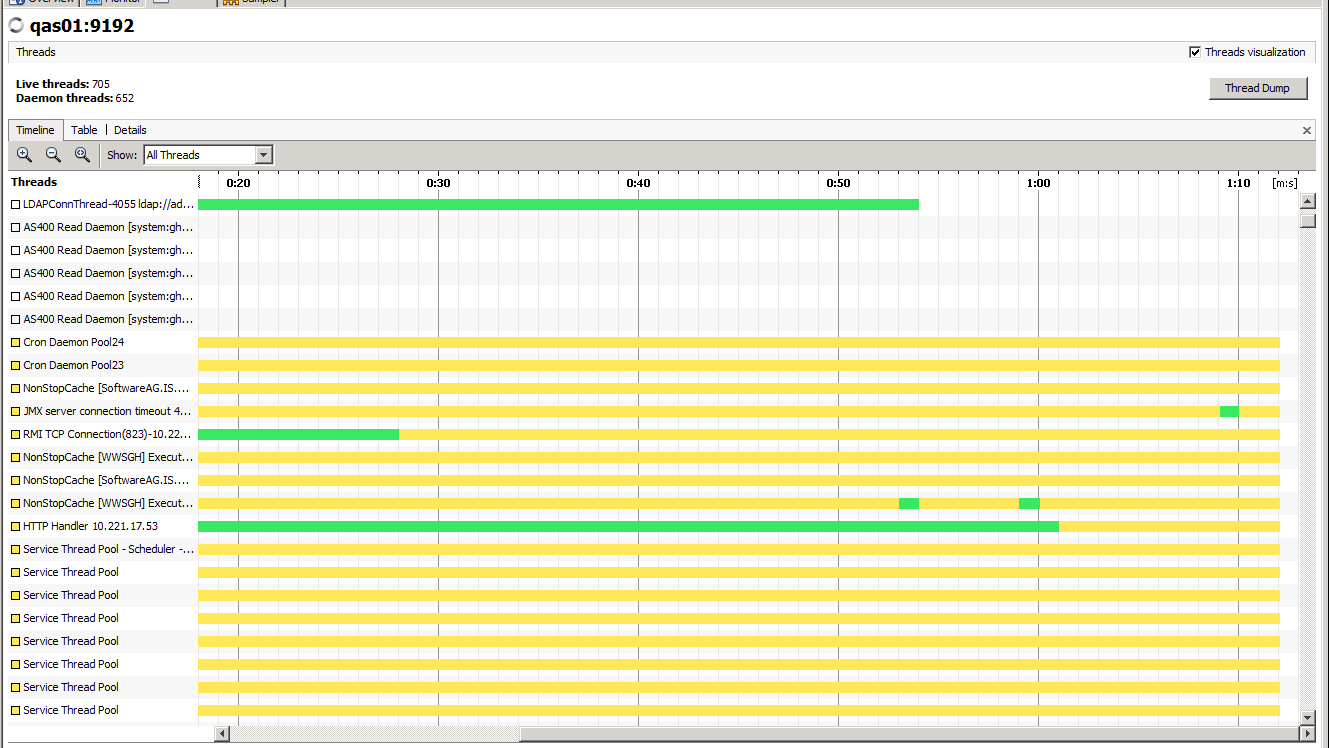Select the Cron Daemon Pool23 thread
The height and width of the screenshot is (748, 1329).
pos(73,365)
